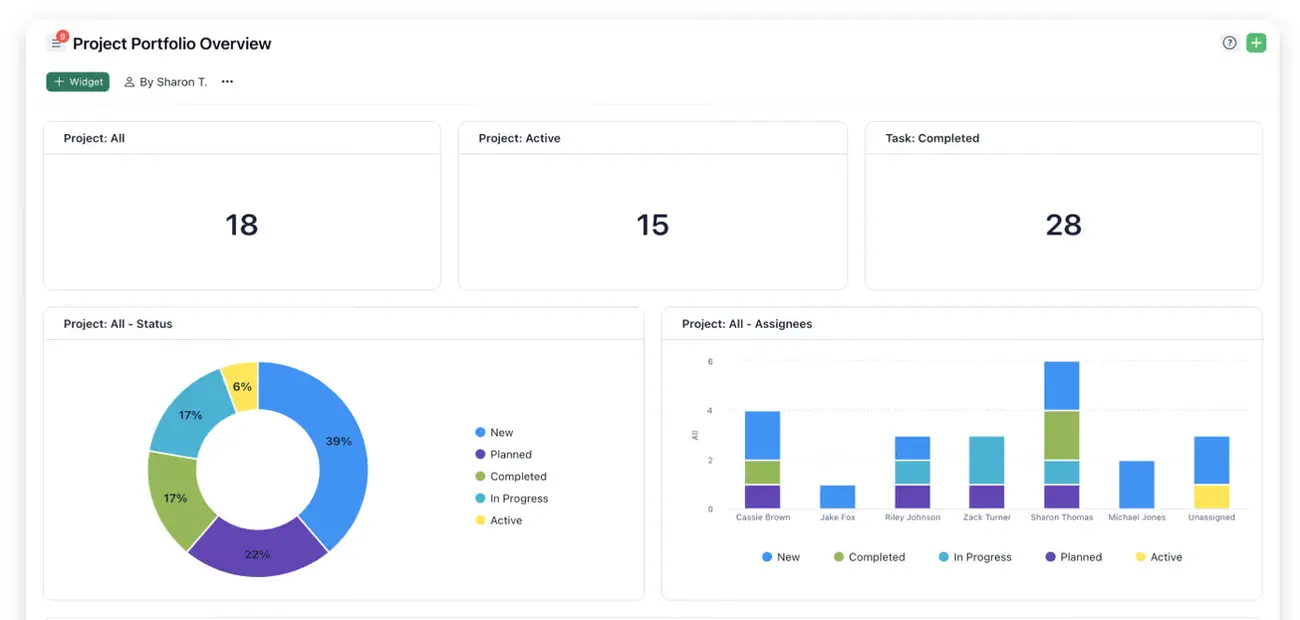
Task: Toggle Planned status in donut chart legend
Action: click(510, 455)
